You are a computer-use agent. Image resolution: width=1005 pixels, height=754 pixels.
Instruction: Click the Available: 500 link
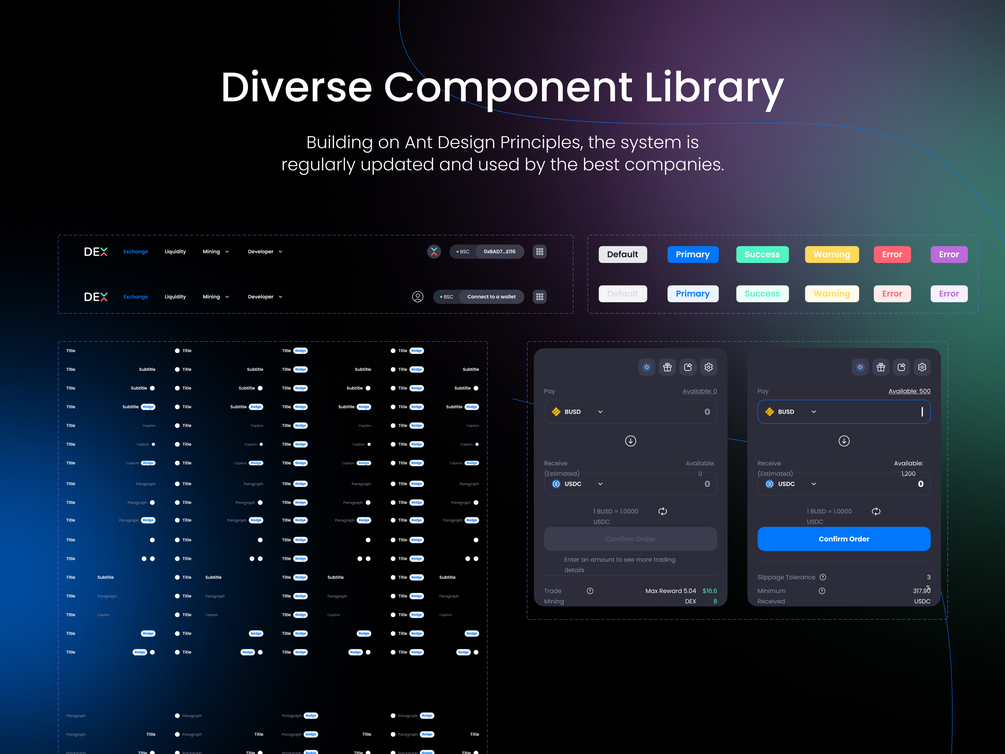tap(909, 391)
